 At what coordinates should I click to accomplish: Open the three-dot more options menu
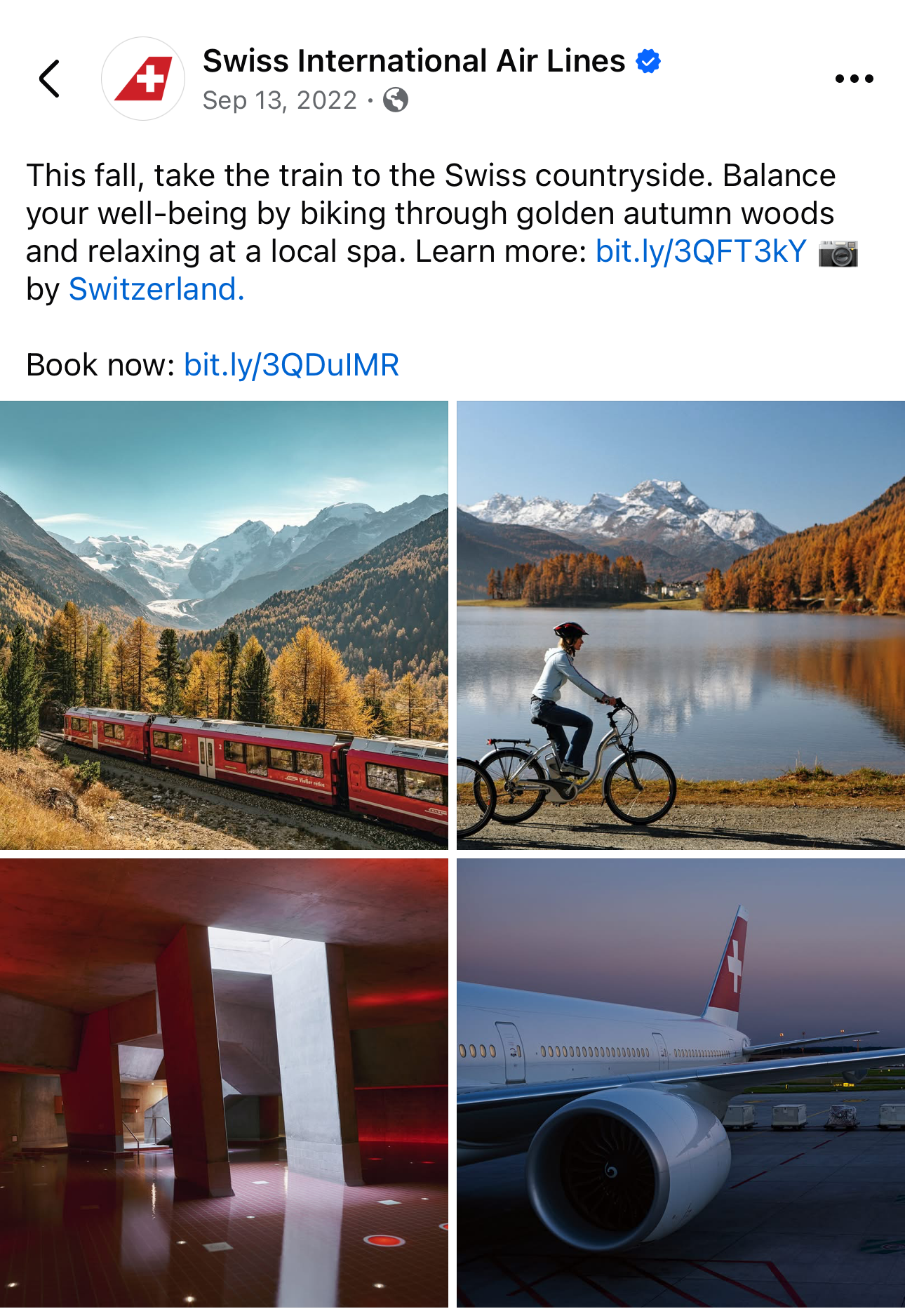coord(854,79)
